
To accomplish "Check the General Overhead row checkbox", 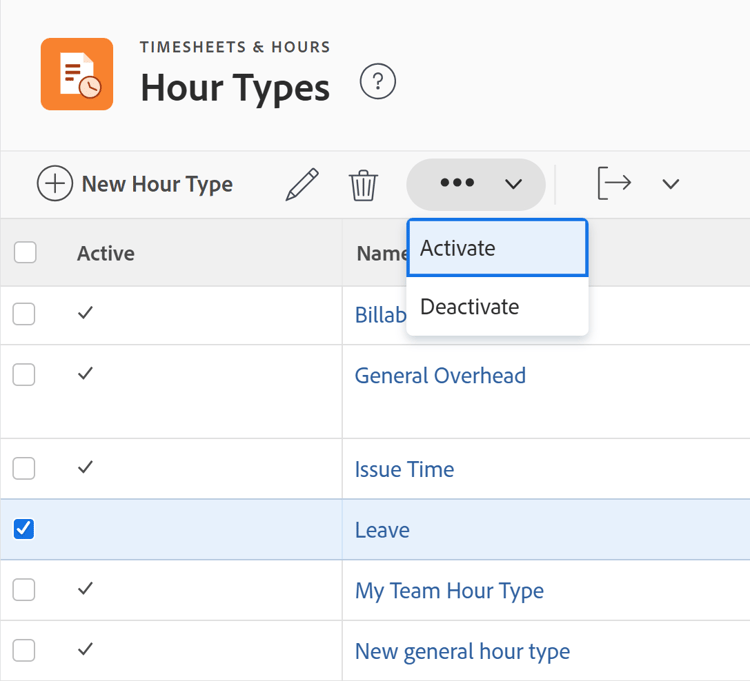I will 24,374.
